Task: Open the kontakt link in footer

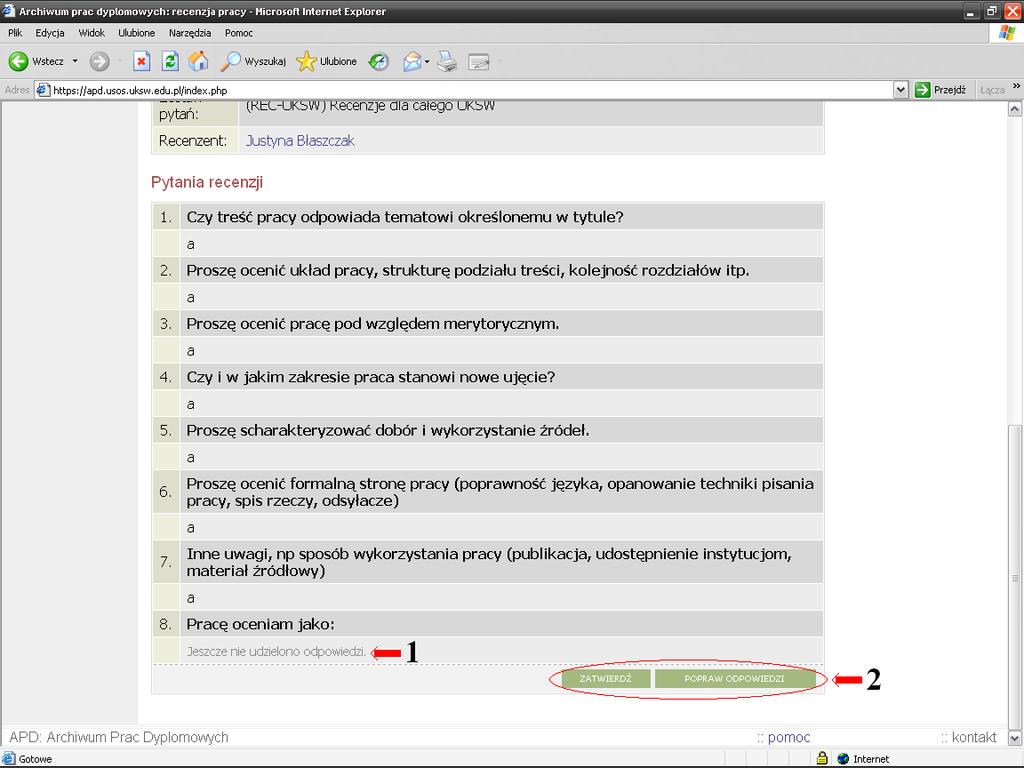Action: [x=974, y=737]
